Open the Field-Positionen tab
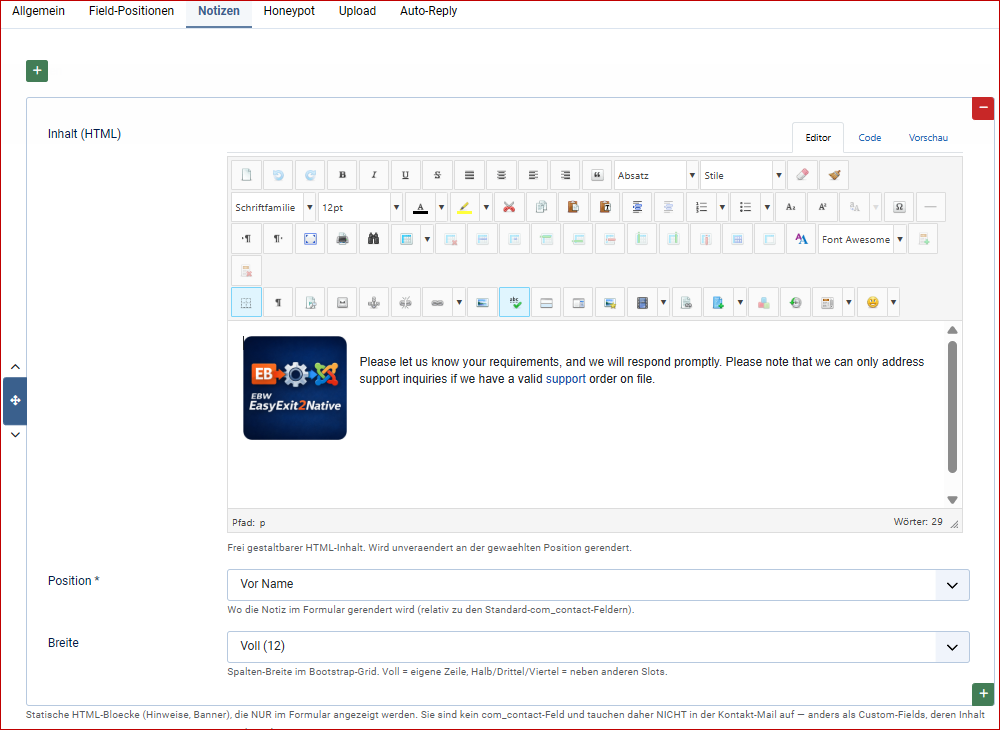Image resolution: width=1000 pixels, height=730 pixels. tap(131, 11)
